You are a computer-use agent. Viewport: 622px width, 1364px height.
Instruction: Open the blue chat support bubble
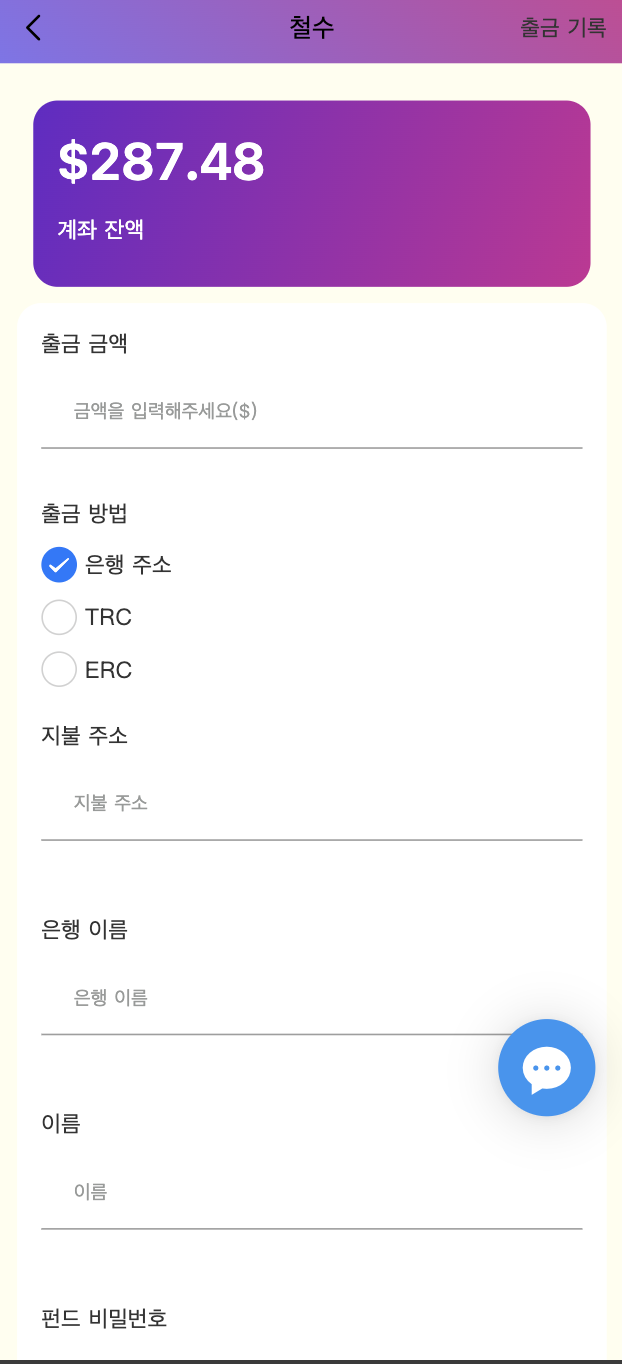click(546, 1067)
